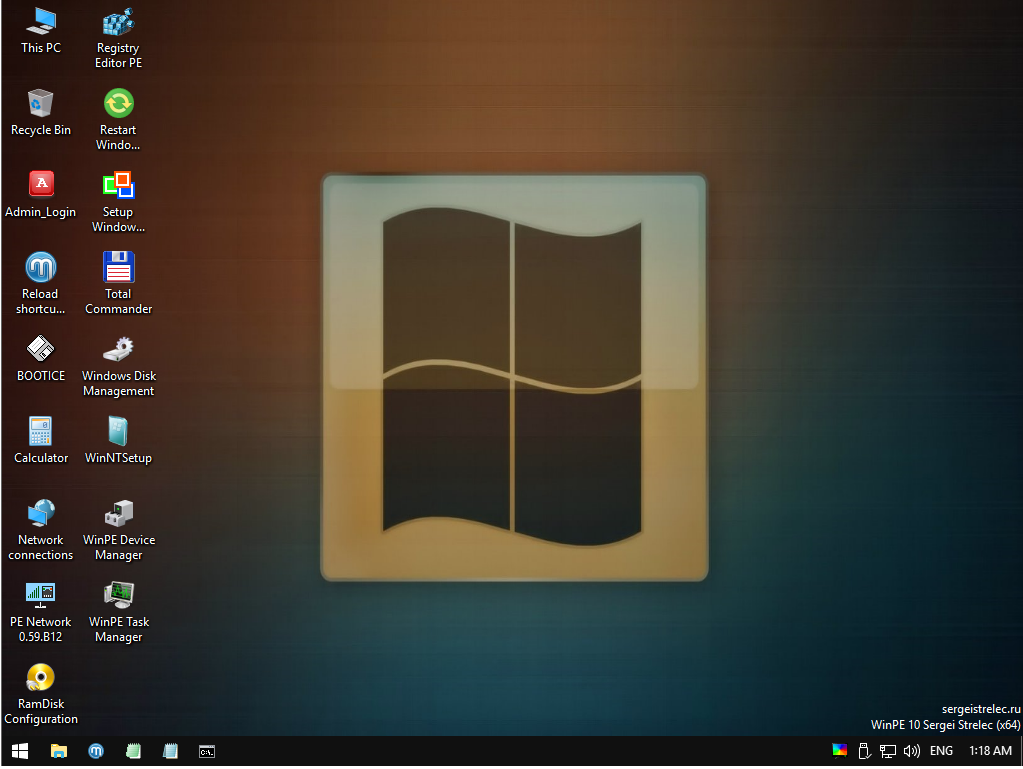Open the Registry Editor PE desktop icon
This screenshot has height=769, width=1023.
[118, 22]
